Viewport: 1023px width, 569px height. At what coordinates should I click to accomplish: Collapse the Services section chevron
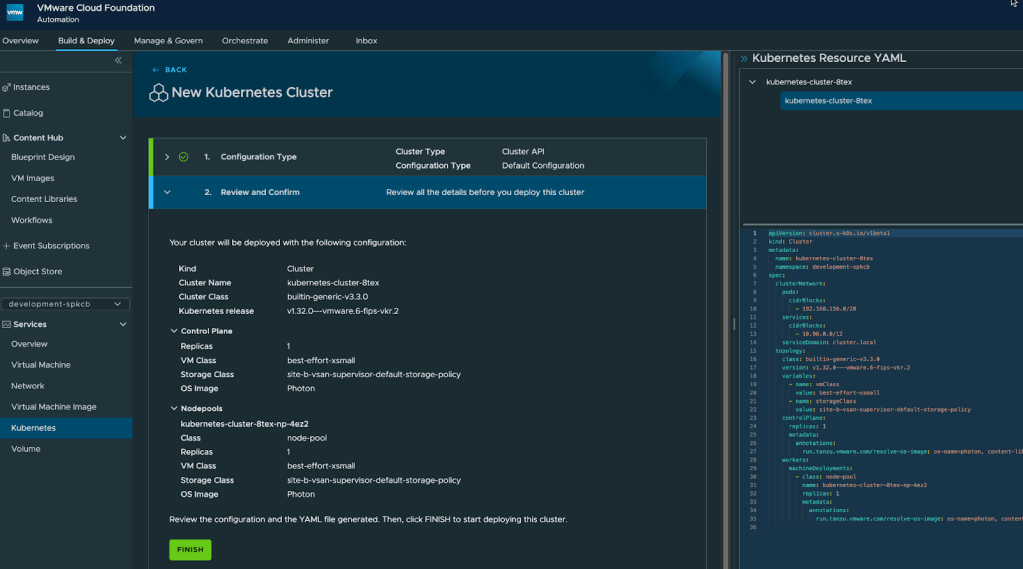(x=123, y=324)
